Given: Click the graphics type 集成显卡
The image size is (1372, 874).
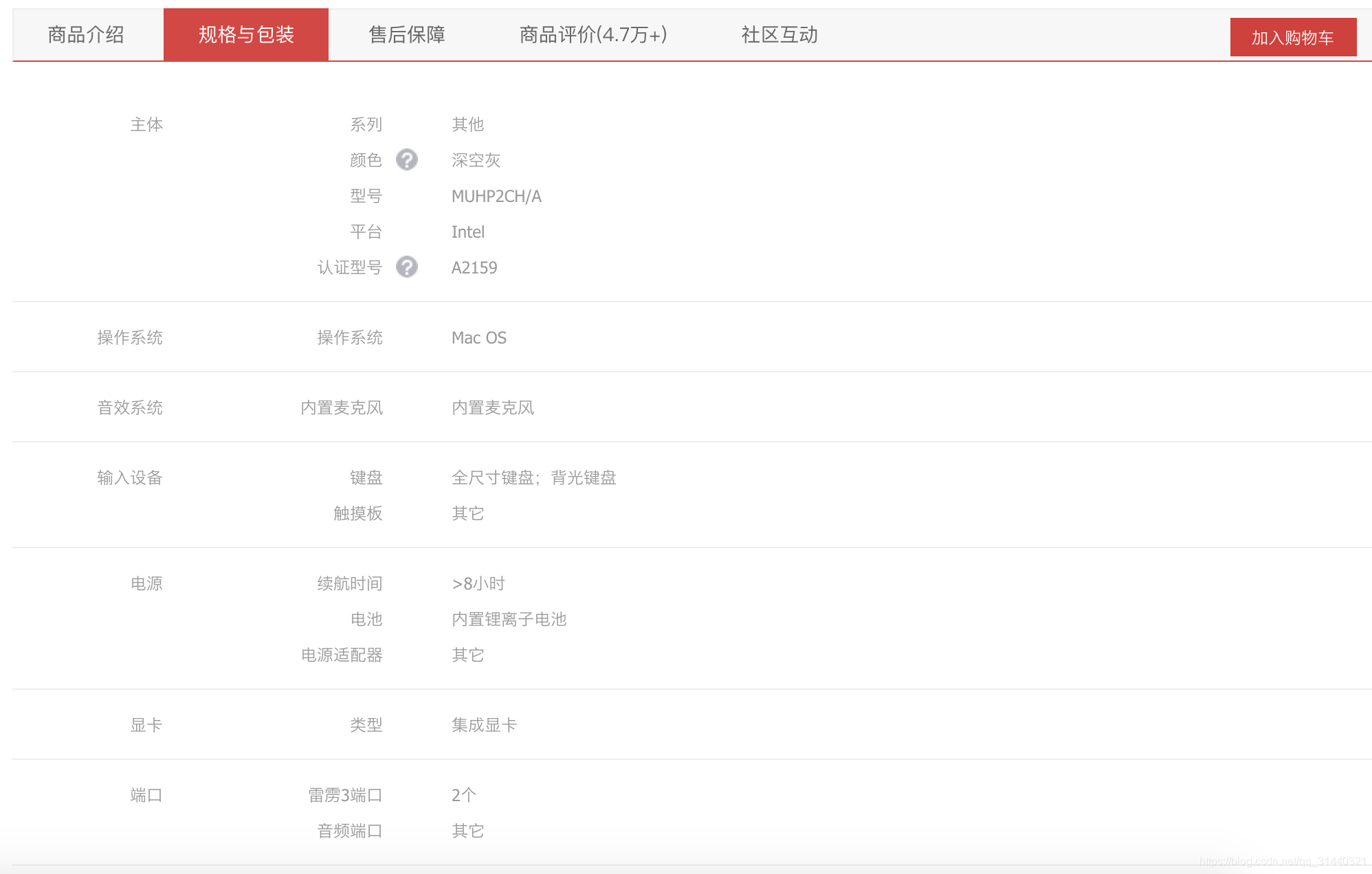Looking at the screenshot, I should tap(484, 724).
